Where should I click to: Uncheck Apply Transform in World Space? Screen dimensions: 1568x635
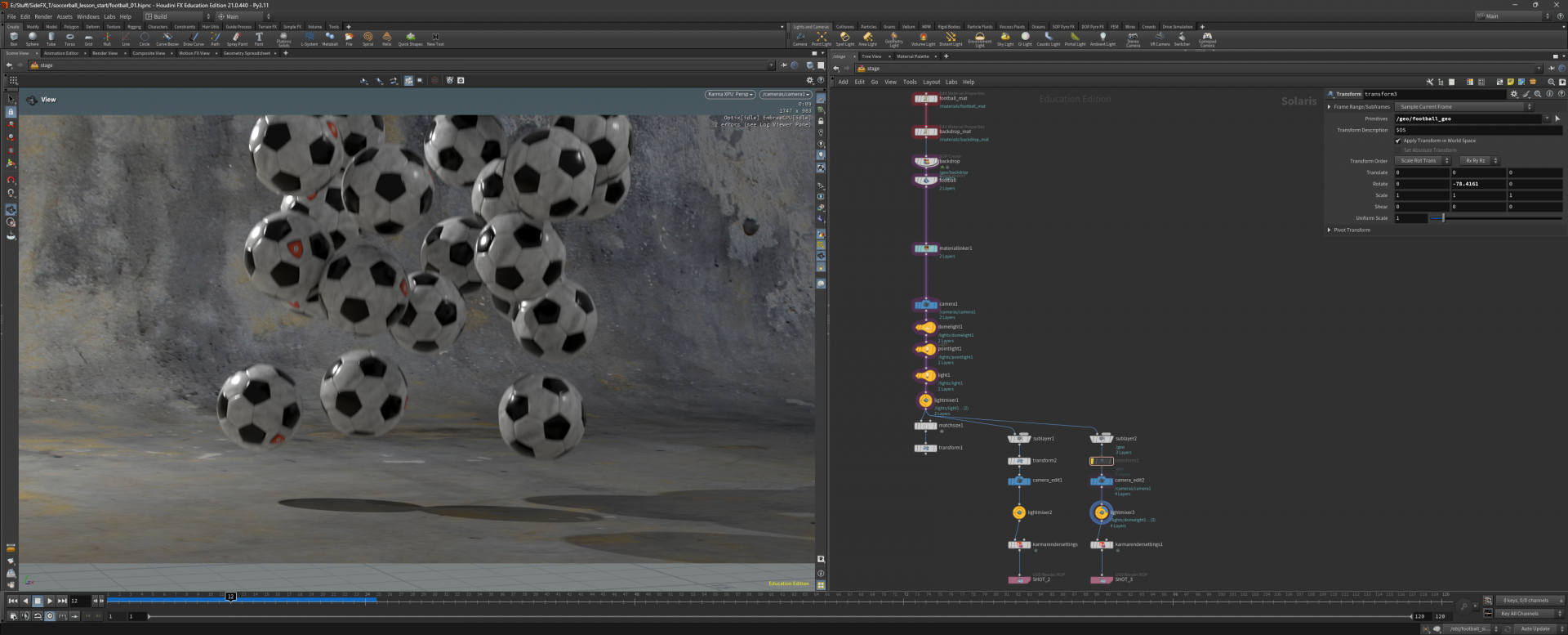point(1398,141)
